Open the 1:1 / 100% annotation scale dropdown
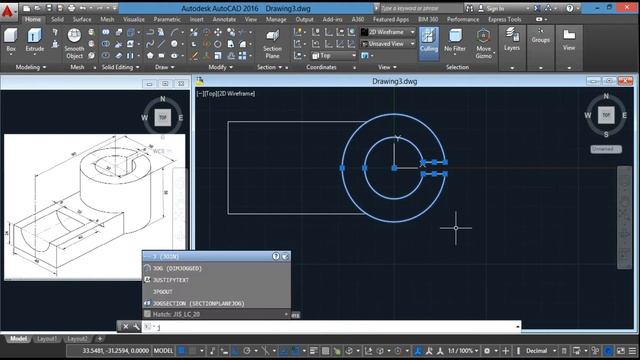 463,351
